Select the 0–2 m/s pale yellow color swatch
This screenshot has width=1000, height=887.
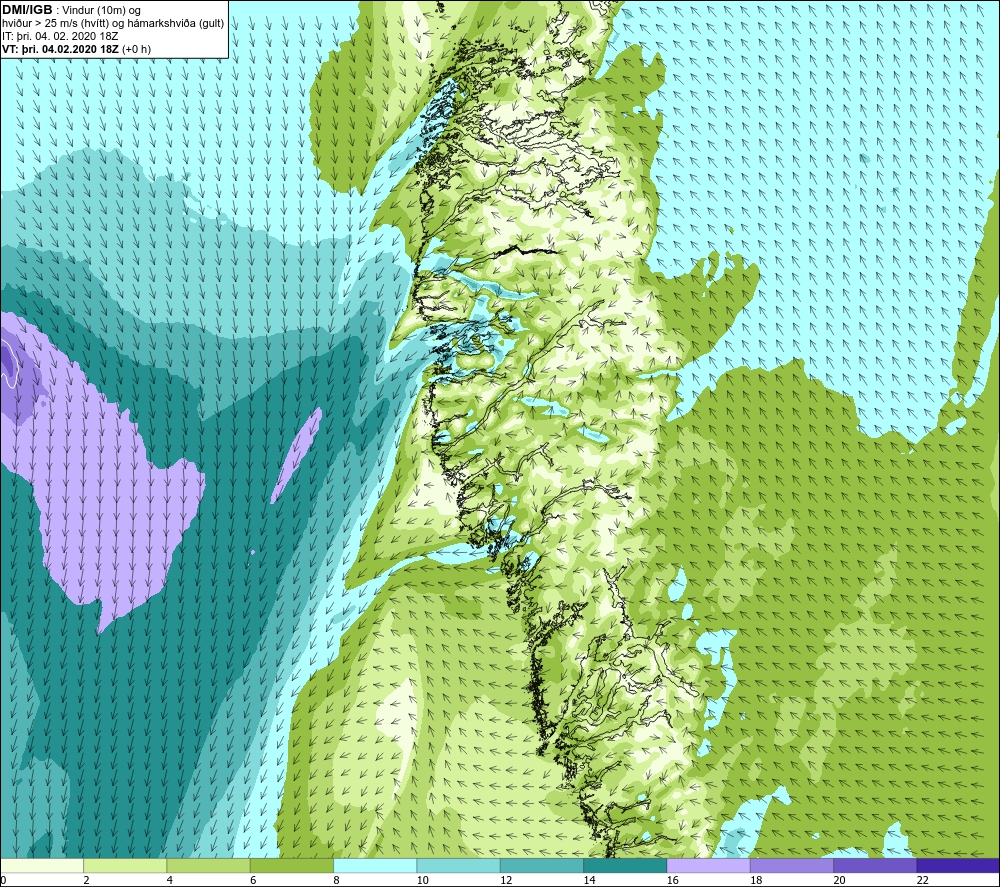point(42,865)
